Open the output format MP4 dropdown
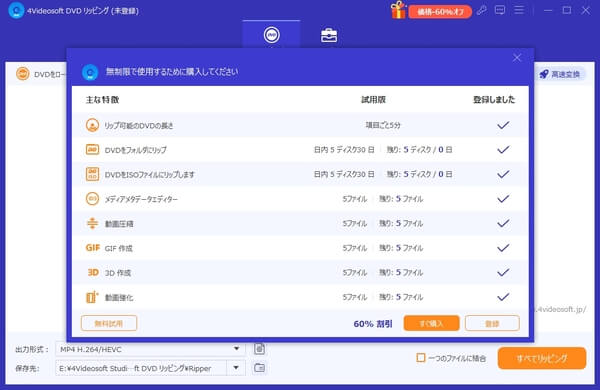Screen dimensions: 600x390 pyautogui.click(x=150, y=349)
